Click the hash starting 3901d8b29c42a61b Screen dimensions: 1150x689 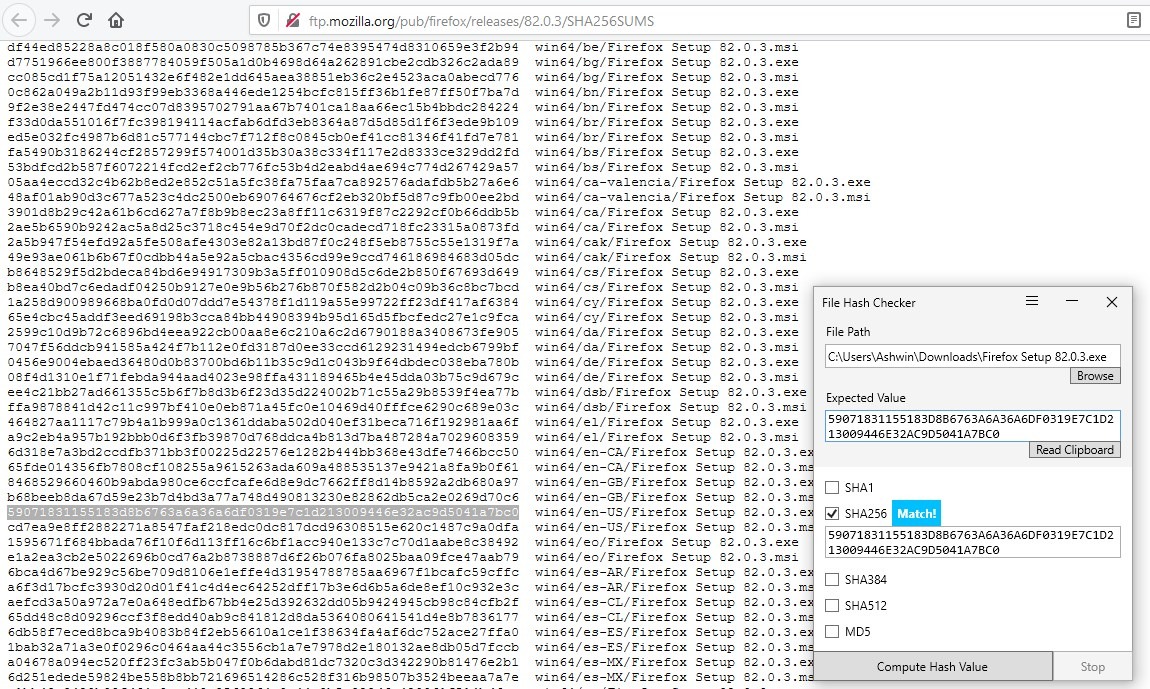263,212
